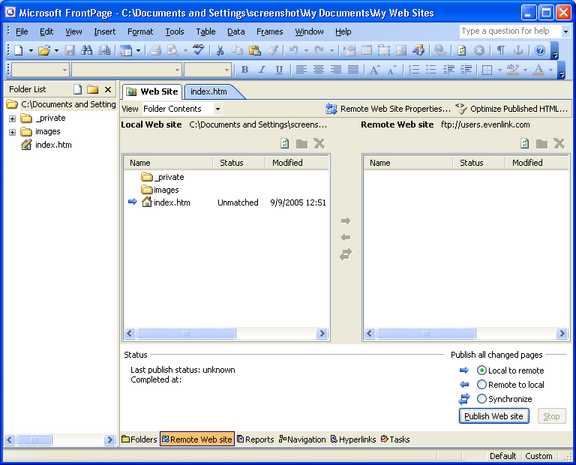Image resolution: width=576 pixels, height=465 pixels.
Task: Open the New page dropdown arrow
Action: (31, 50)
